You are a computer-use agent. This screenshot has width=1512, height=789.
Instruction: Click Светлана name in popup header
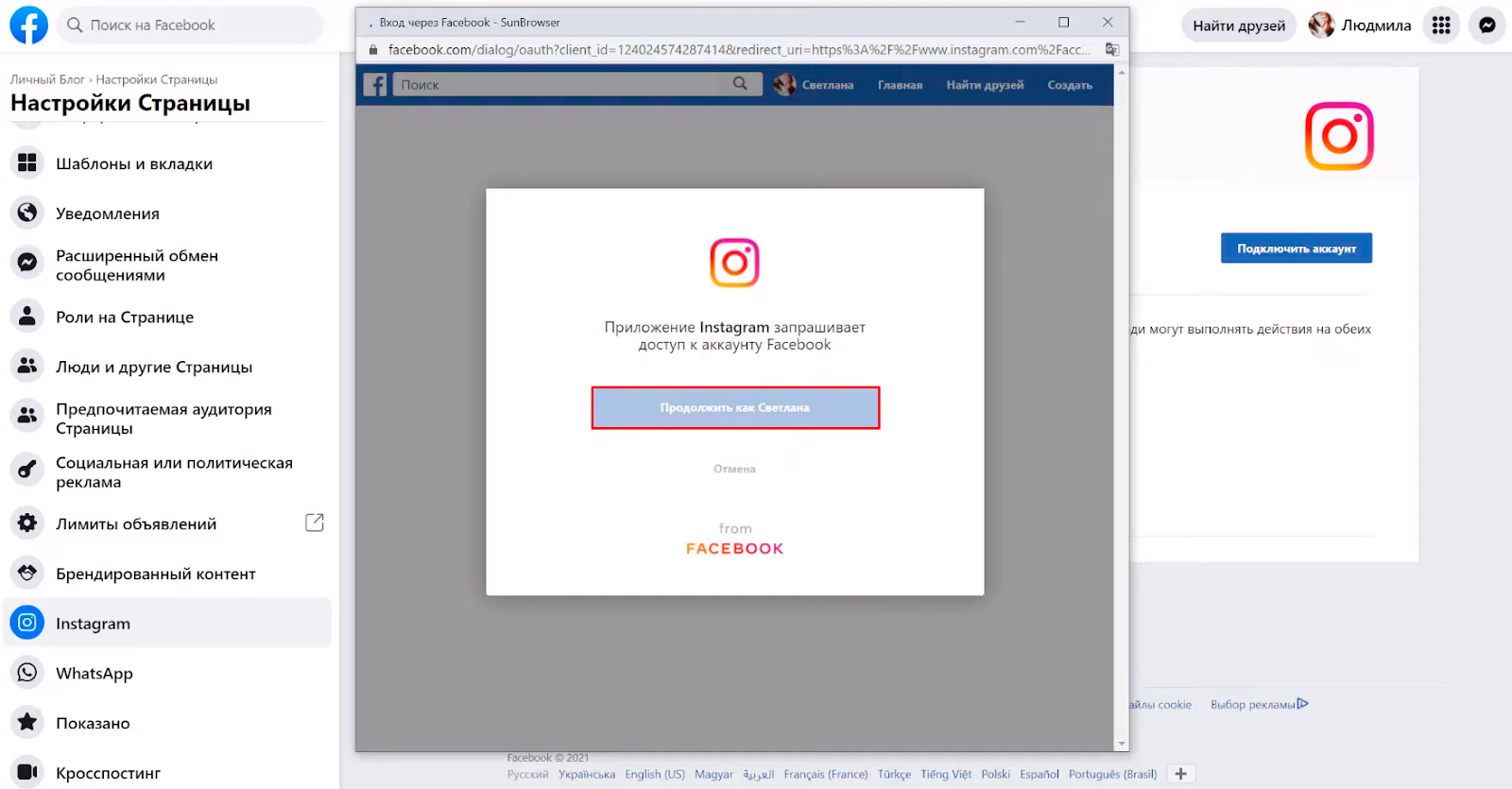[828, 85]
